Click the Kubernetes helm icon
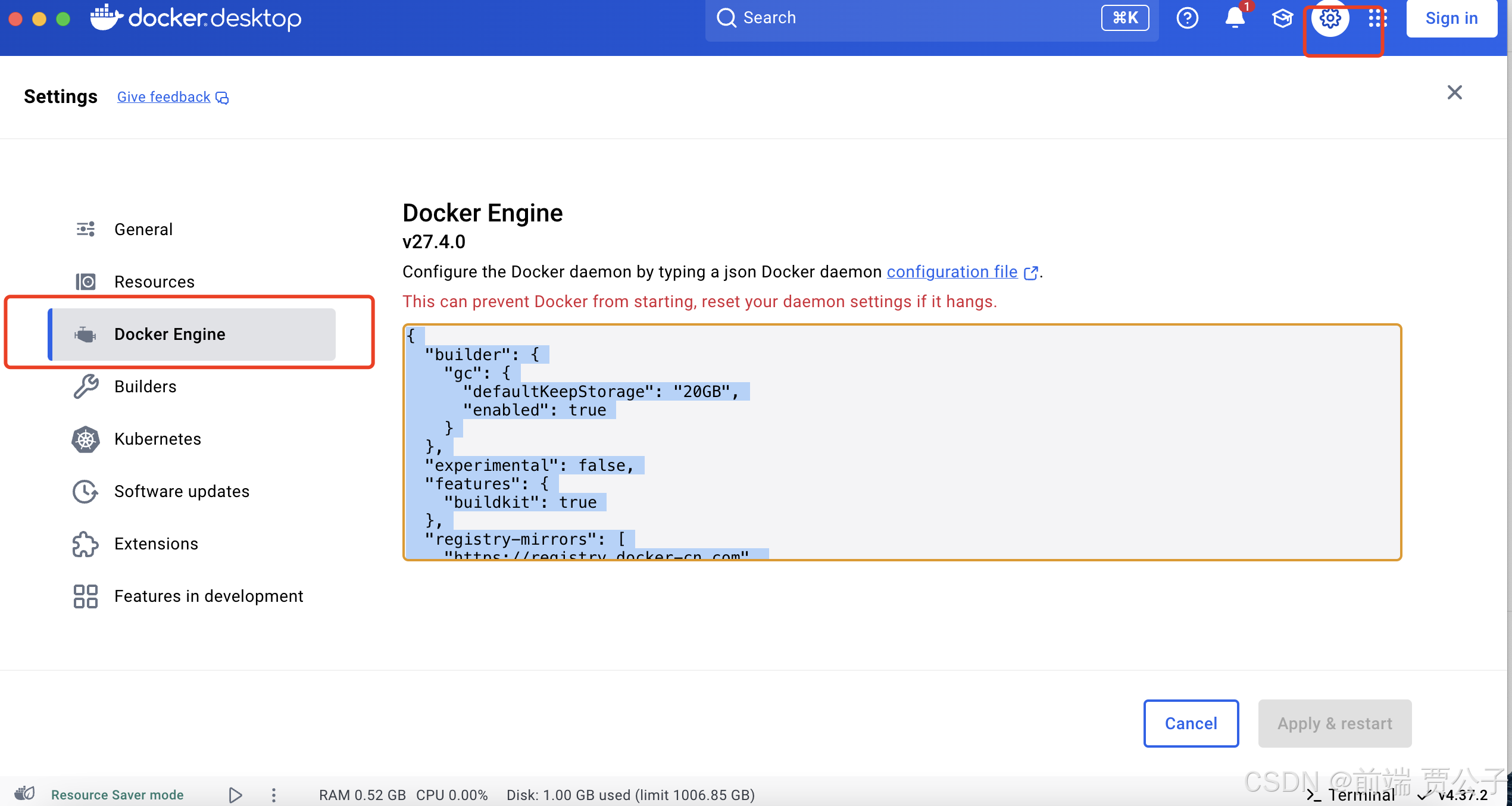Image resolution: width=1512 pixels, height=806 pixels. click(x=86, y=439)
